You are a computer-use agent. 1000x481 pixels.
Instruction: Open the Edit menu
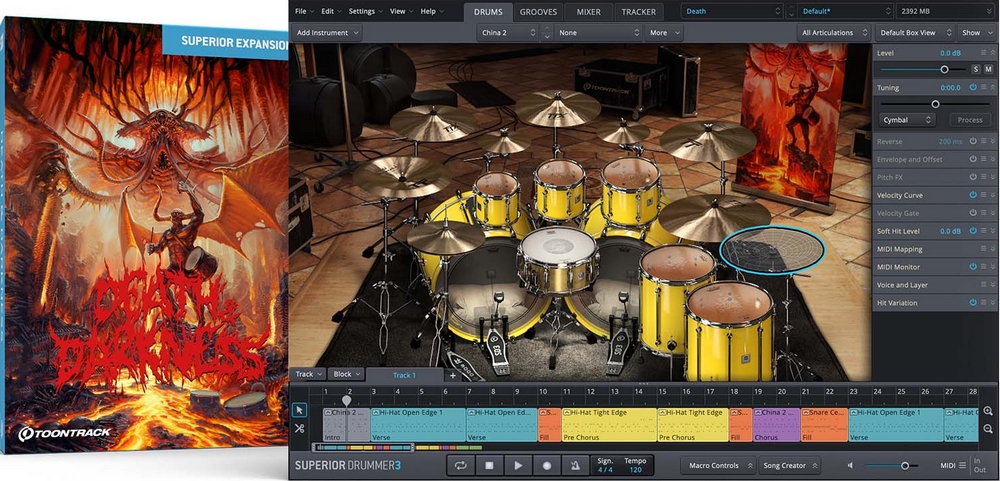(x=330, y=11)
